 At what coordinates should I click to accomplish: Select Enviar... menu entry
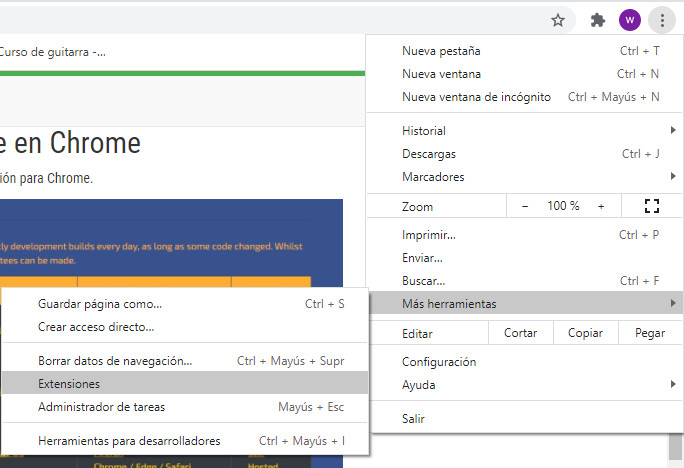[525, 258]
